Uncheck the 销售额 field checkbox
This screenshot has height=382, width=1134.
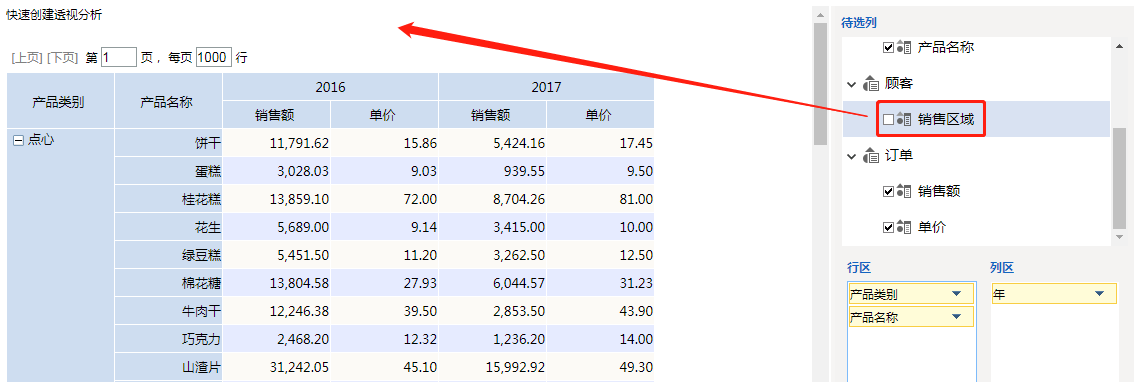(888, 192)
